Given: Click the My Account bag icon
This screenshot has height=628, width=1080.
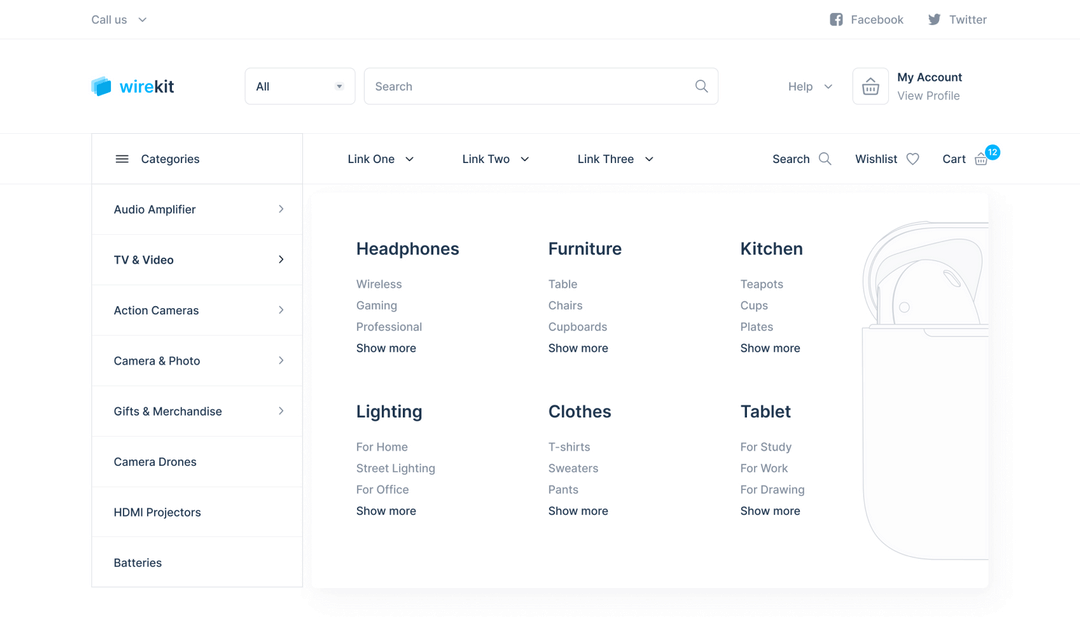Looking at the screenshot, I should tap(870, 86).
